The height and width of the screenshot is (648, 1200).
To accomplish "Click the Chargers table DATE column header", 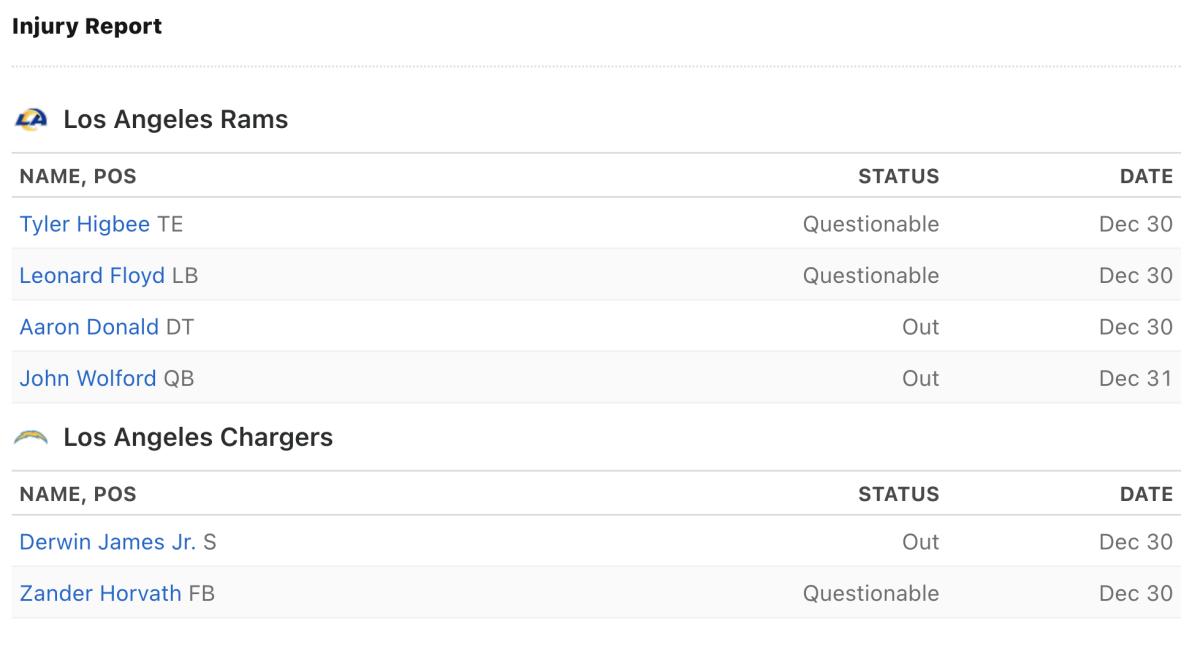I will pos(1146,494).
